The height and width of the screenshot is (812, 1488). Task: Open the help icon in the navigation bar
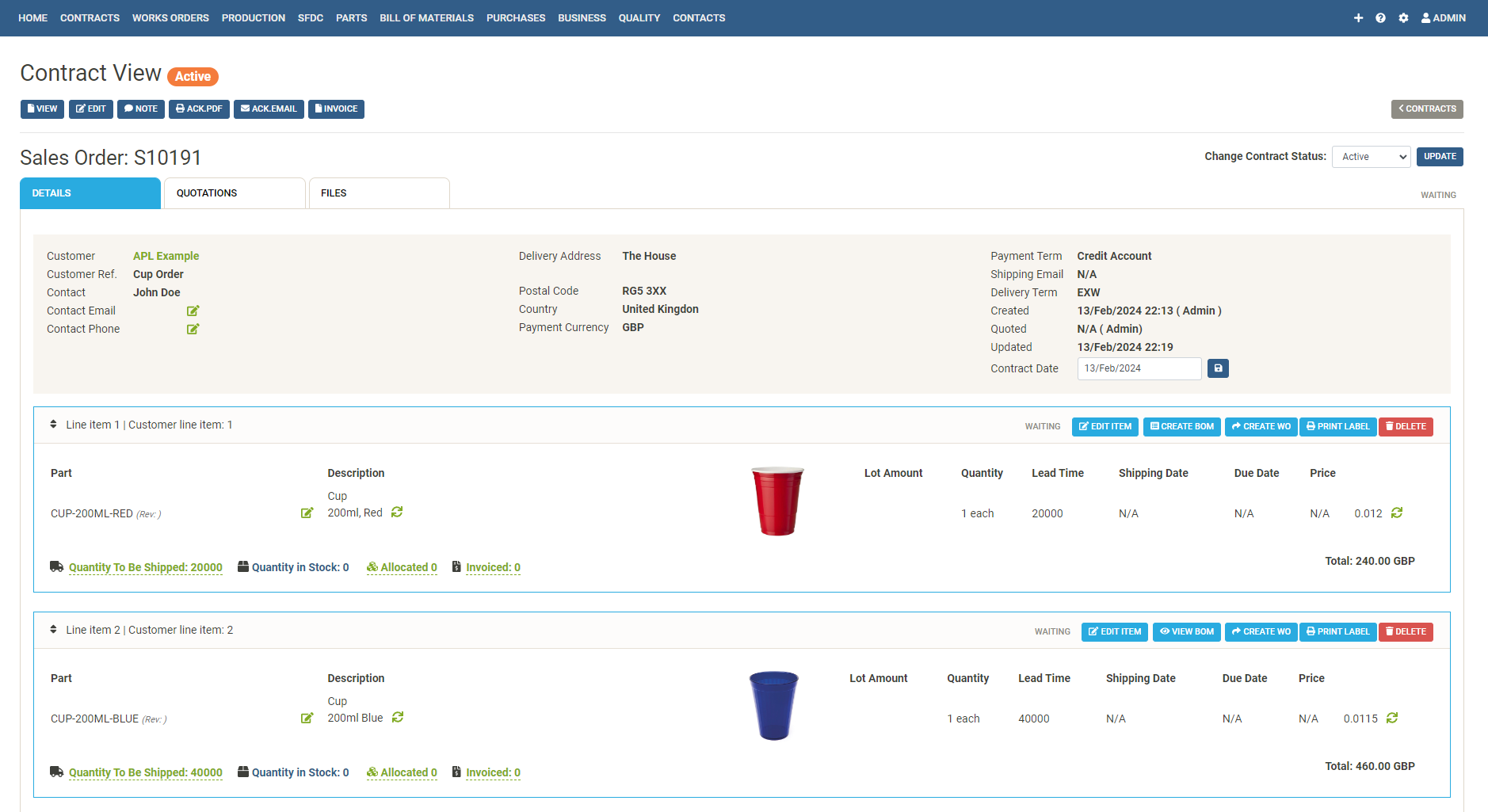1381,17
